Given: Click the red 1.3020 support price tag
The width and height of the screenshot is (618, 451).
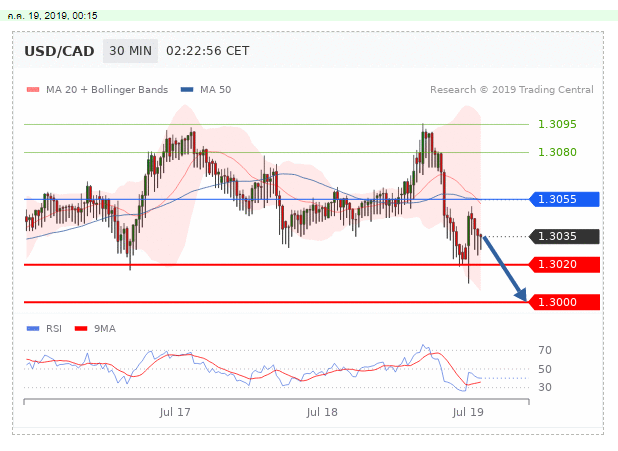Looking at the screenshot, I should coord(564,264).
